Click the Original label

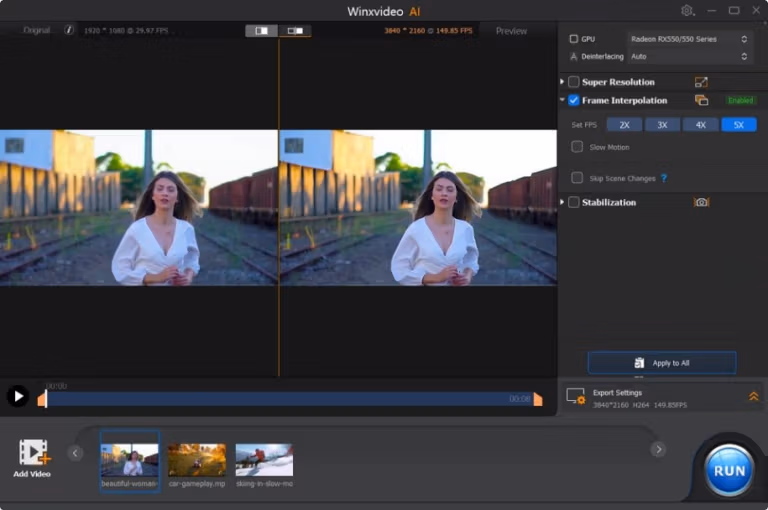pyautogui.click(x=37, y=30)
